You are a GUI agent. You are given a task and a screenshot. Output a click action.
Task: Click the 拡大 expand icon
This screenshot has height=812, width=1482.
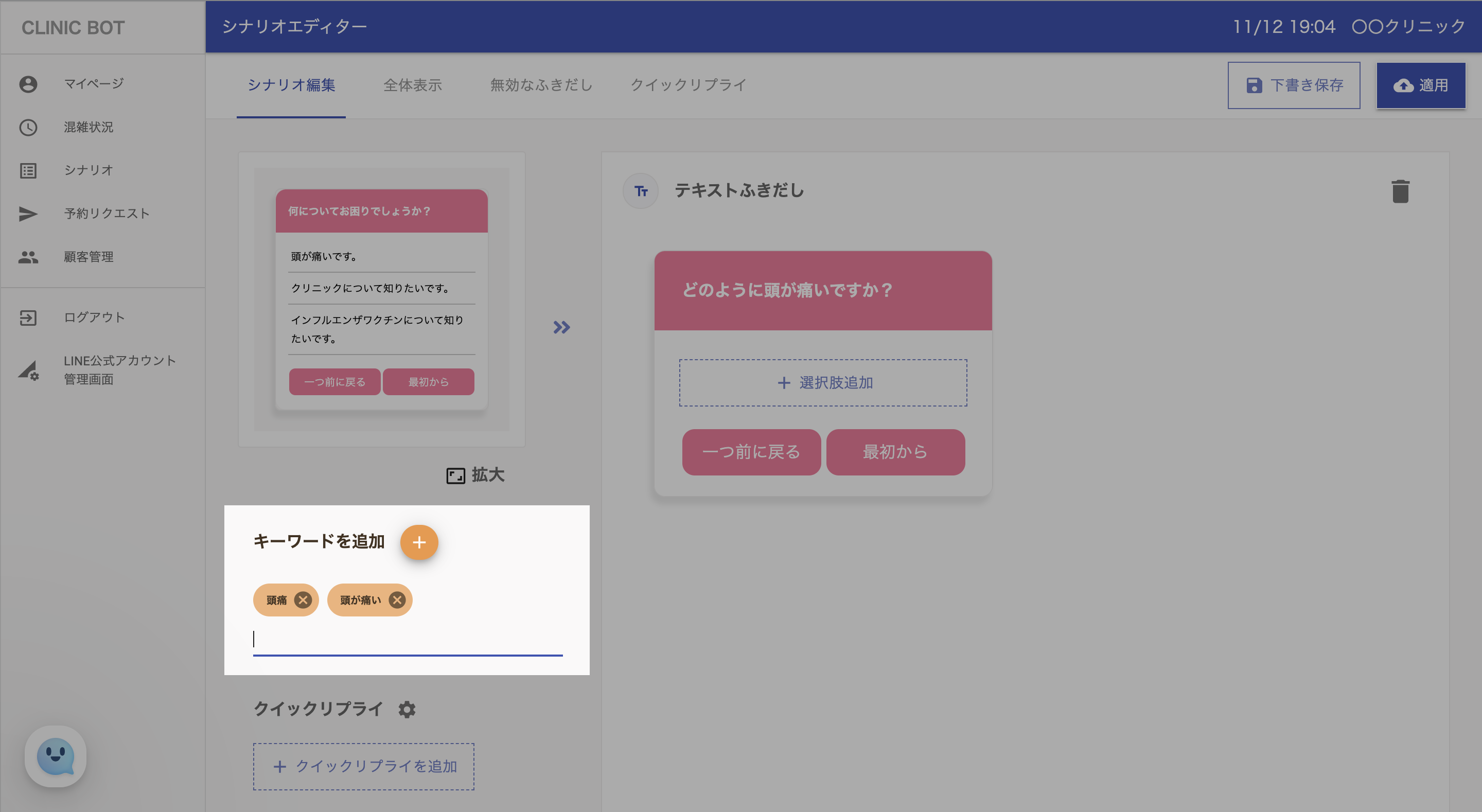pos(455,475)
